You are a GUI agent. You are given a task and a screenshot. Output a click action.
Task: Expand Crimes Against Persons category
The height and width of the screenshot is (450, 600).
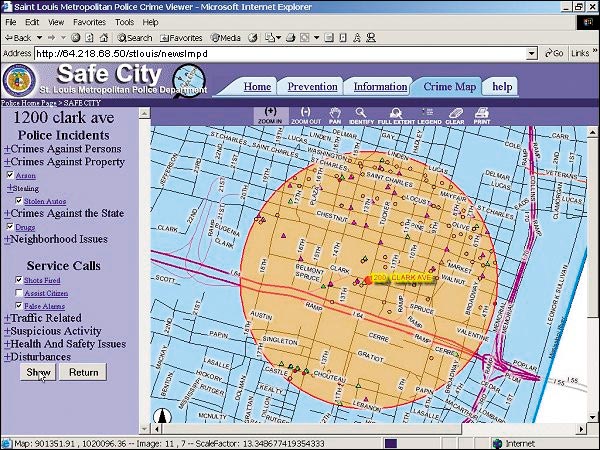[7, 149]
